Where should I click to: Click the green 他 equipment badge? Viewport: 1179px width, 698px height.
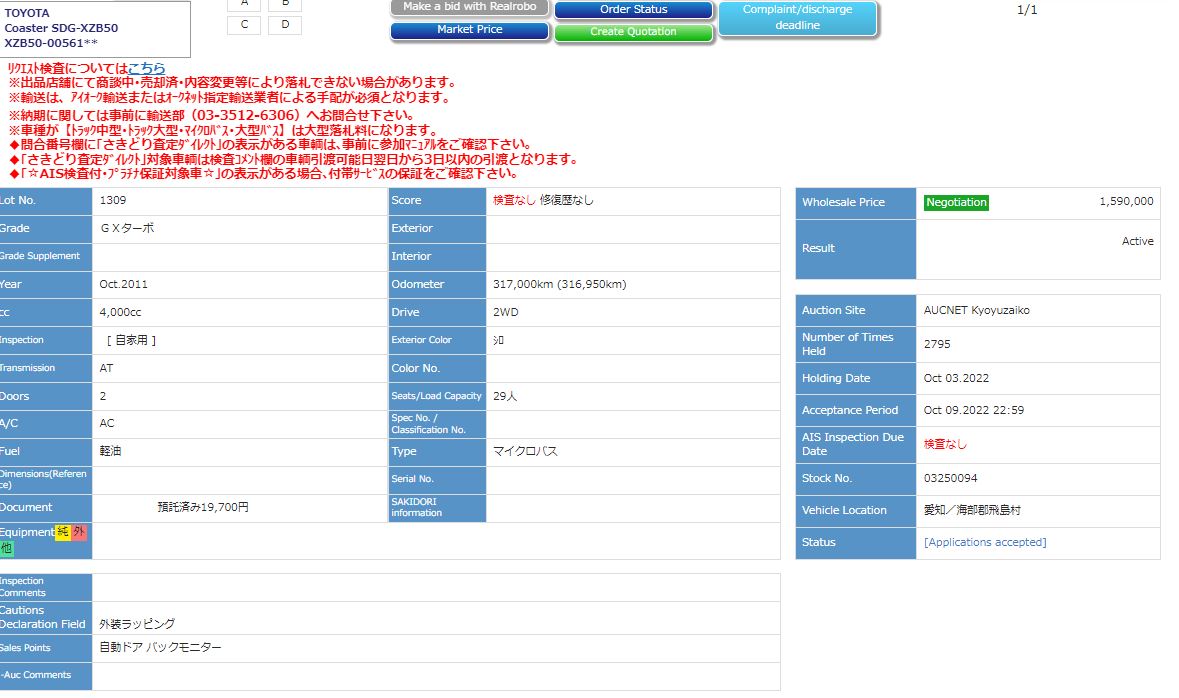click(x=7, y=548)
